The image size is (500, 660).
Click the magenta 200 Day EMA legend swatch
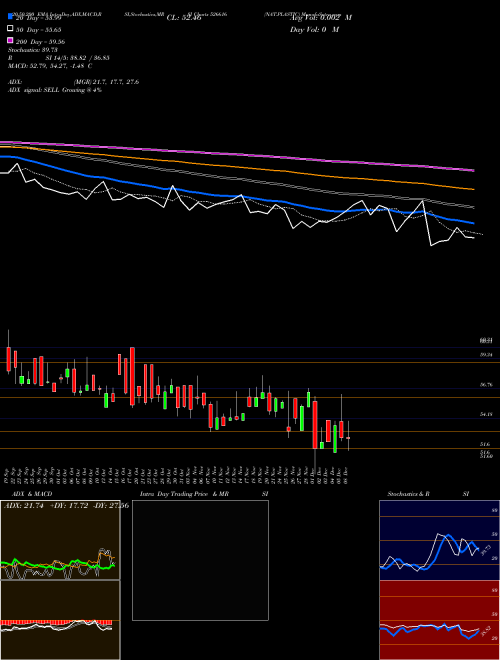click(11, 40)
